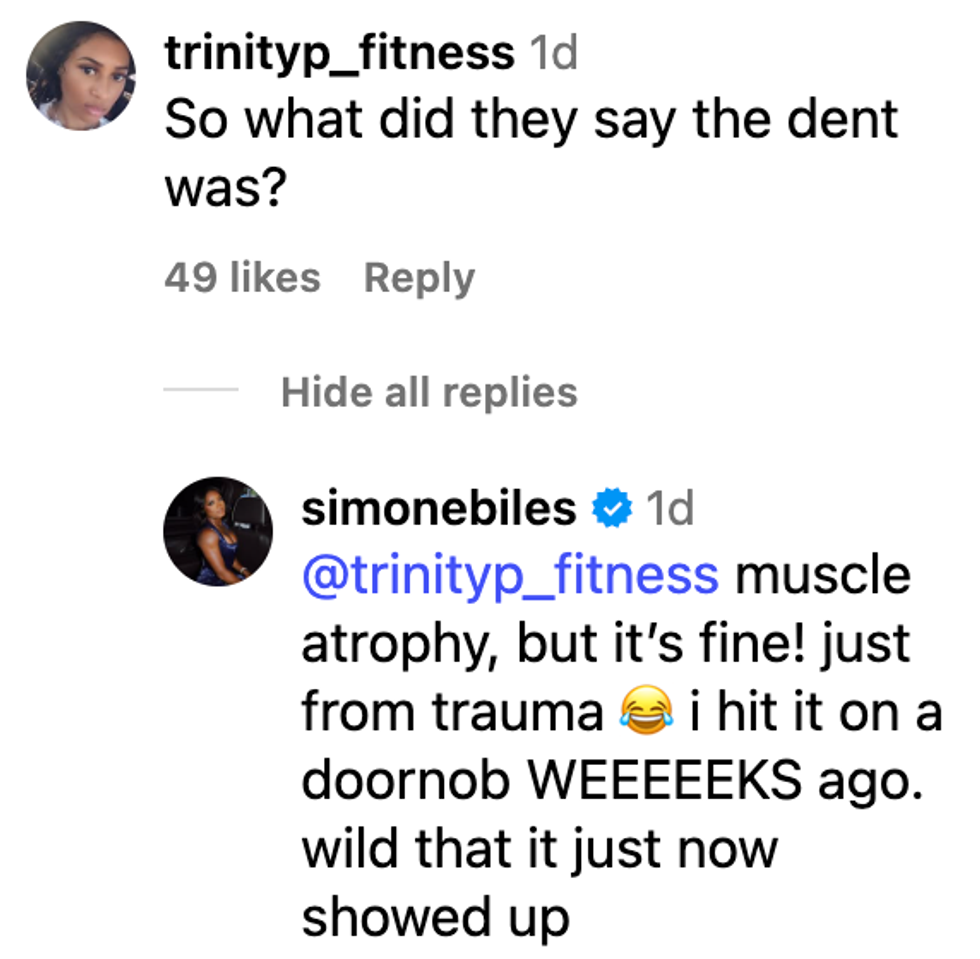Click the 1d timestamp on simonebiles's reply
This screenshot has height=959, width=980.
pyautogui.click(x=669, y=510)
